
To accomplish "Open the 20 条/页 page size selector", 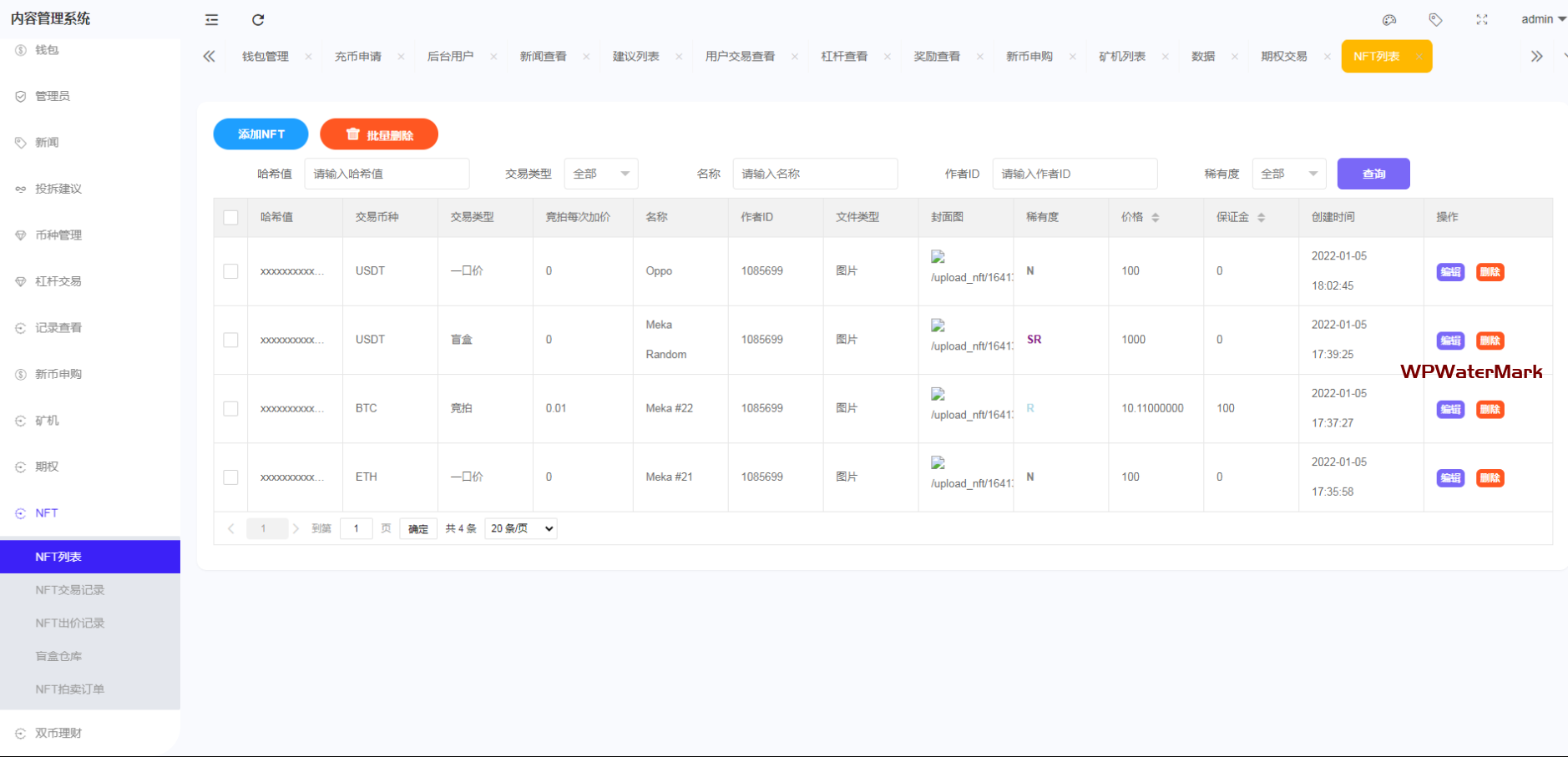I will coord(521,528).
